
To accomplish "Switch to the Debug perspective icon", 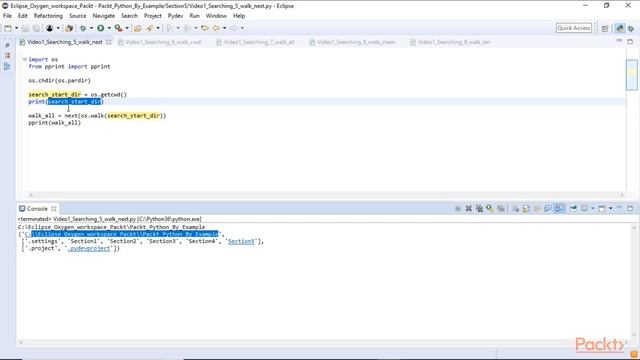I will [x=631, y=28].
